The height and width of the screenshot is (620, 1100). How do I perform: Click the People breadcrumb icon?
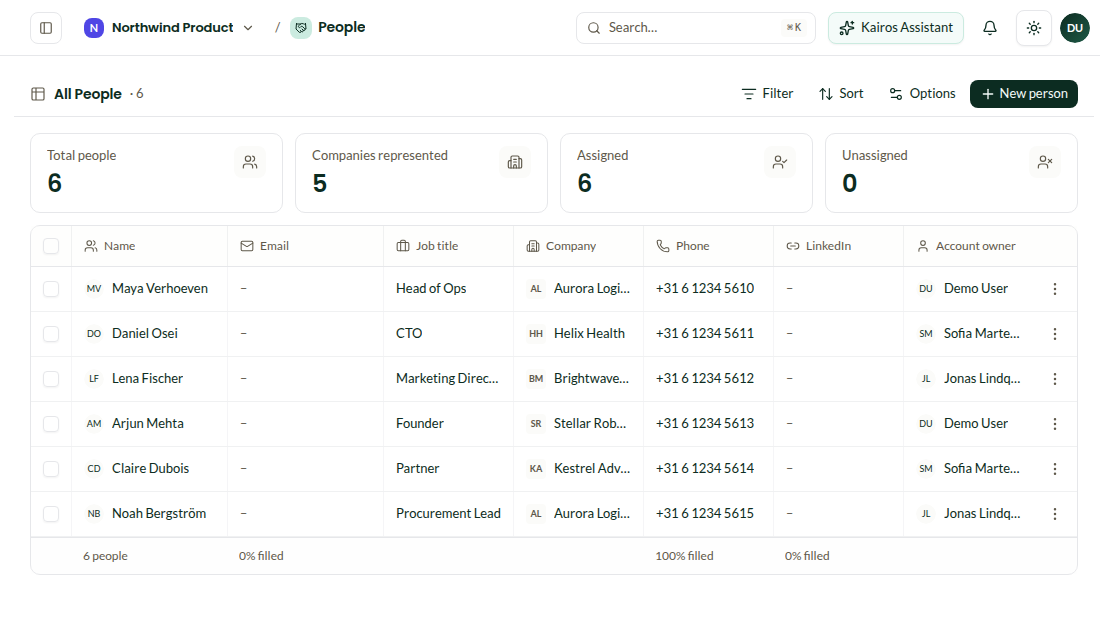(x=301, y=28)
